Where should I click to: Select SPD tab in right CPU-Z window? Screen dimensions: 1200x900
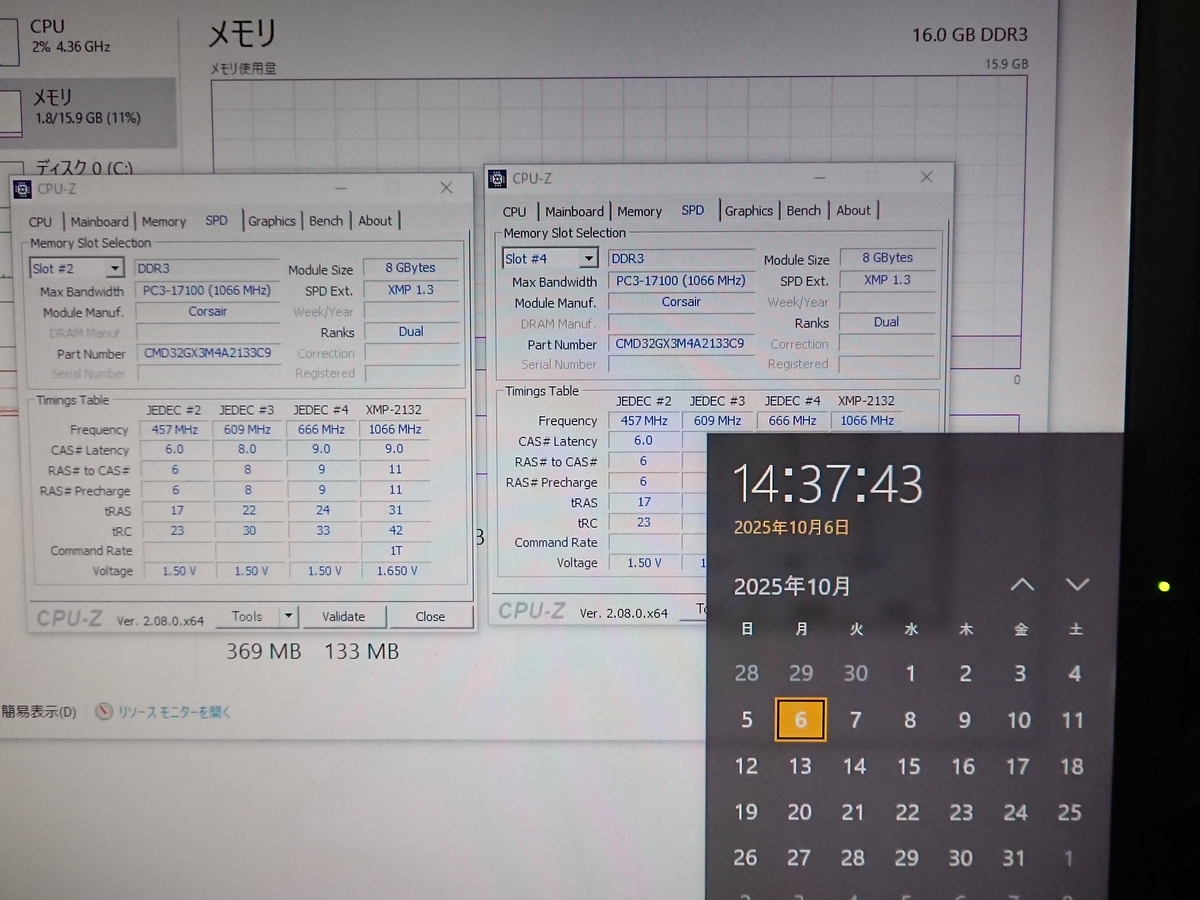[692, 210]
